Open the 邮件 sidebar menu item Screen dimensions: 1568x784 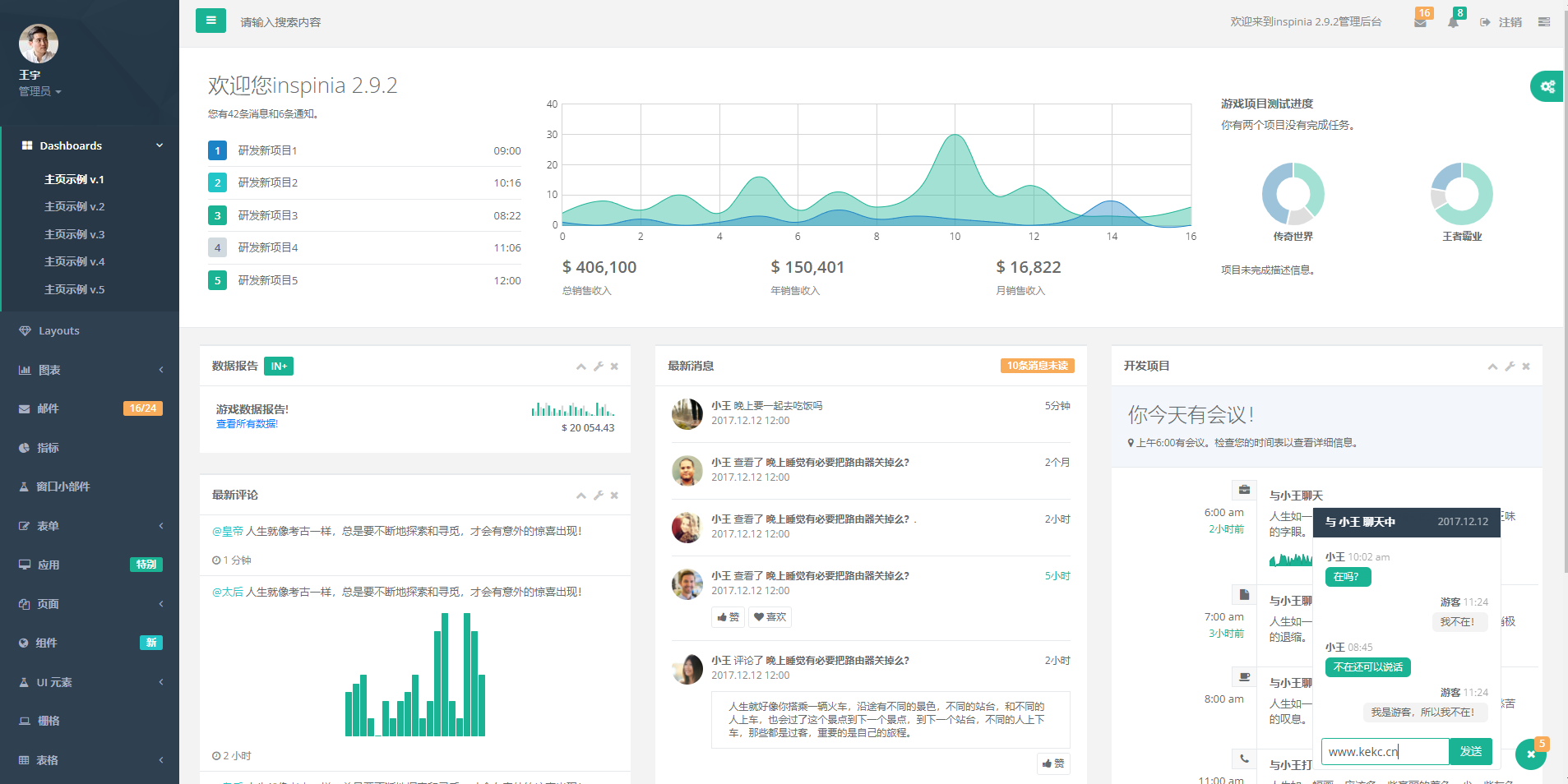click(x=49, y=408)
